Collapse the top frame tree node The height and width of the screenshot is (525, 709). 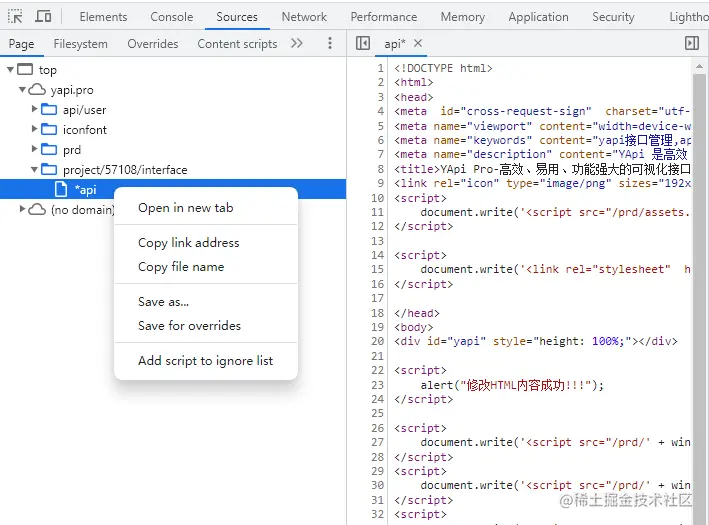coord(10,70)
